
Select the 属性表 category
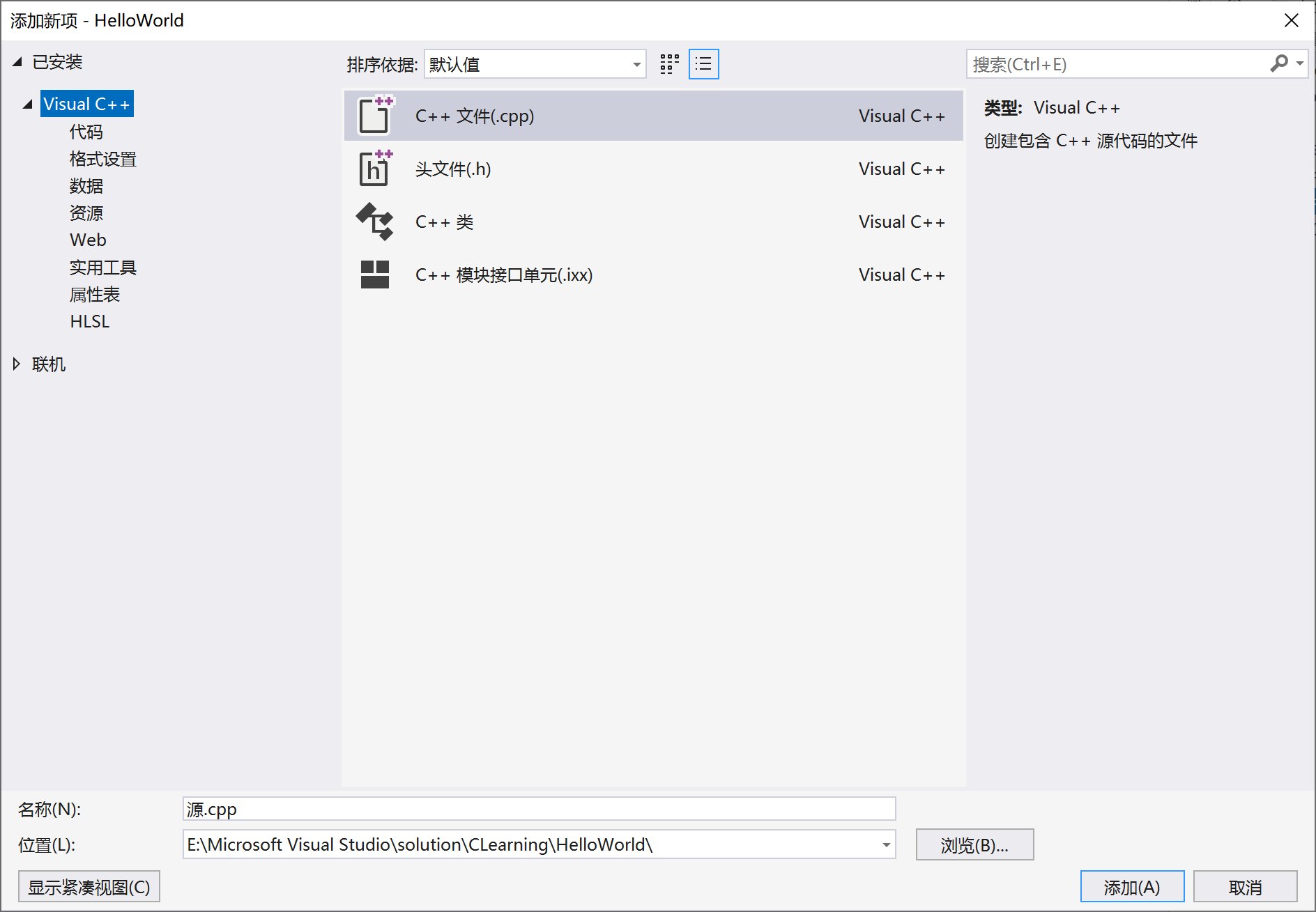(95, 295)
